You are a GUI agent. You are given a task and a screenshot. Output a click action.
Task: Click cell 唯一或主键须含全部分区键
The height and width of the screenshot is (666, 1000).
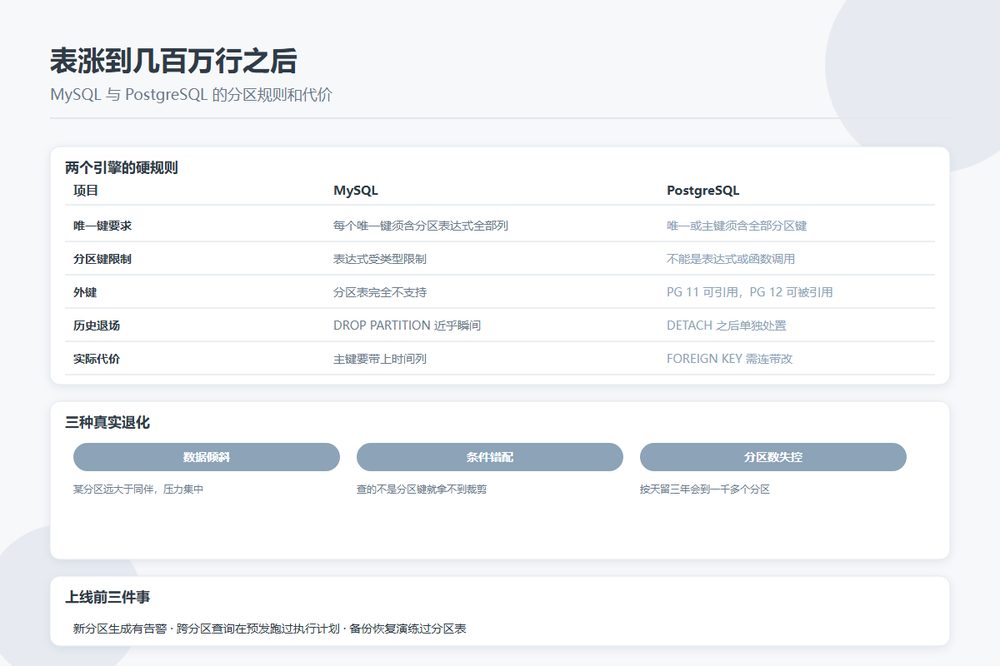coord(737,225)
